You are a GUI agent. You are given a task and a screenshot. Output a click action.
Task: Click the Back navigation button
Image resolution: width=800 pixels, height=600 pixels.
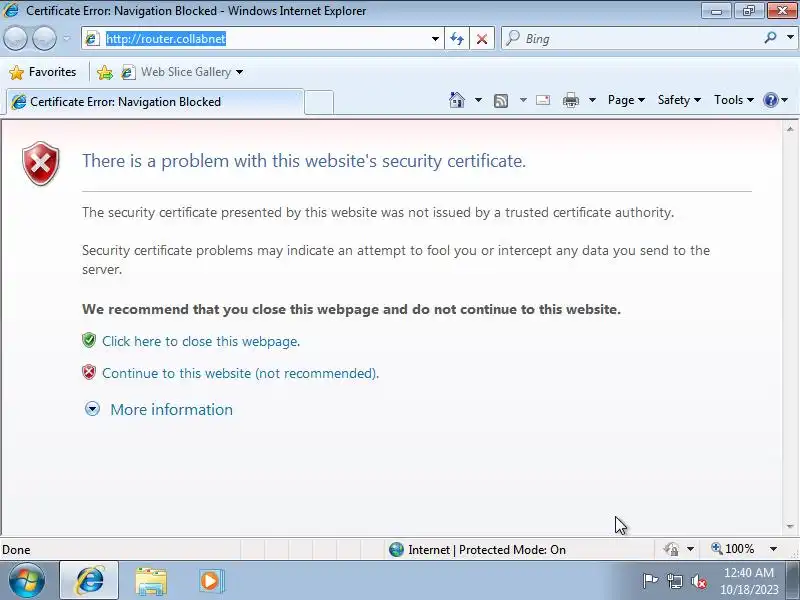pos(15,38)
